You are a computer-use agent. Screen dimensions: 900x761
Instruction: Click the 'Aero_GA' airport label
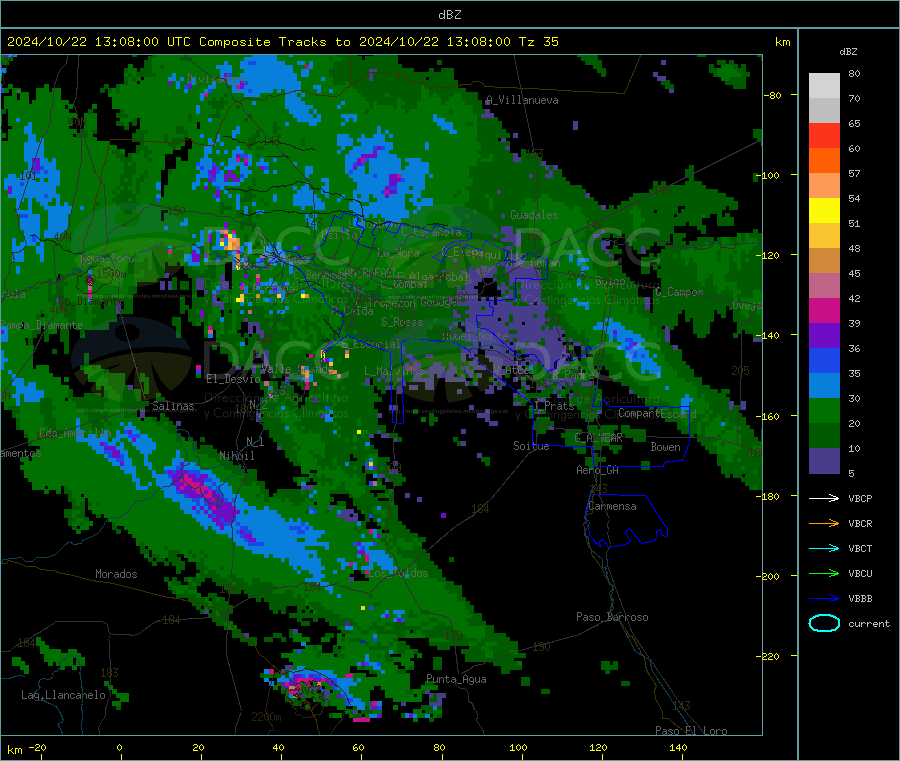point(597,470)
